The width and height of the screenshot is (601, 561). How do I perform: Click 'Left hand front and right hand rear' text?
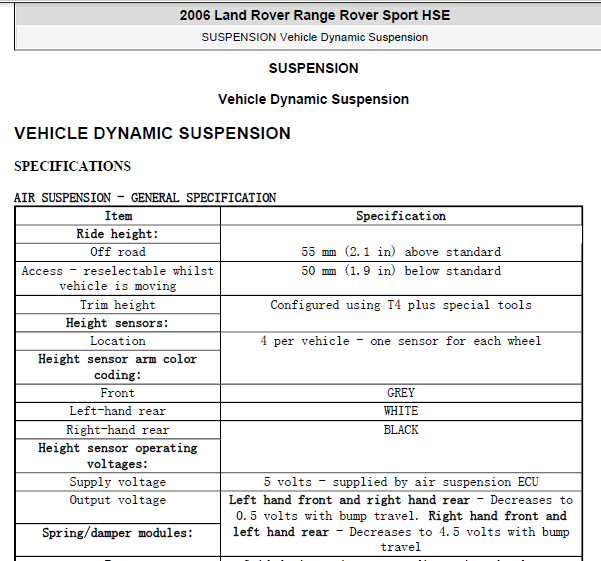(x=349, y=500)
